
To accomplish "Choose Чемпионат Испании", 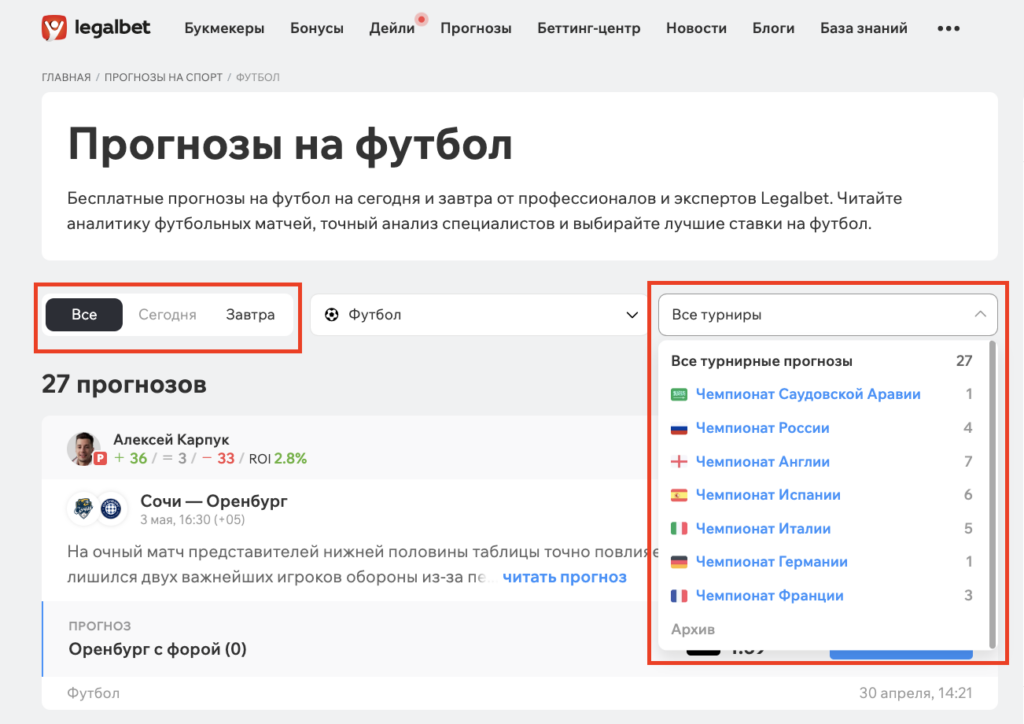I will (x=822, y=495).
